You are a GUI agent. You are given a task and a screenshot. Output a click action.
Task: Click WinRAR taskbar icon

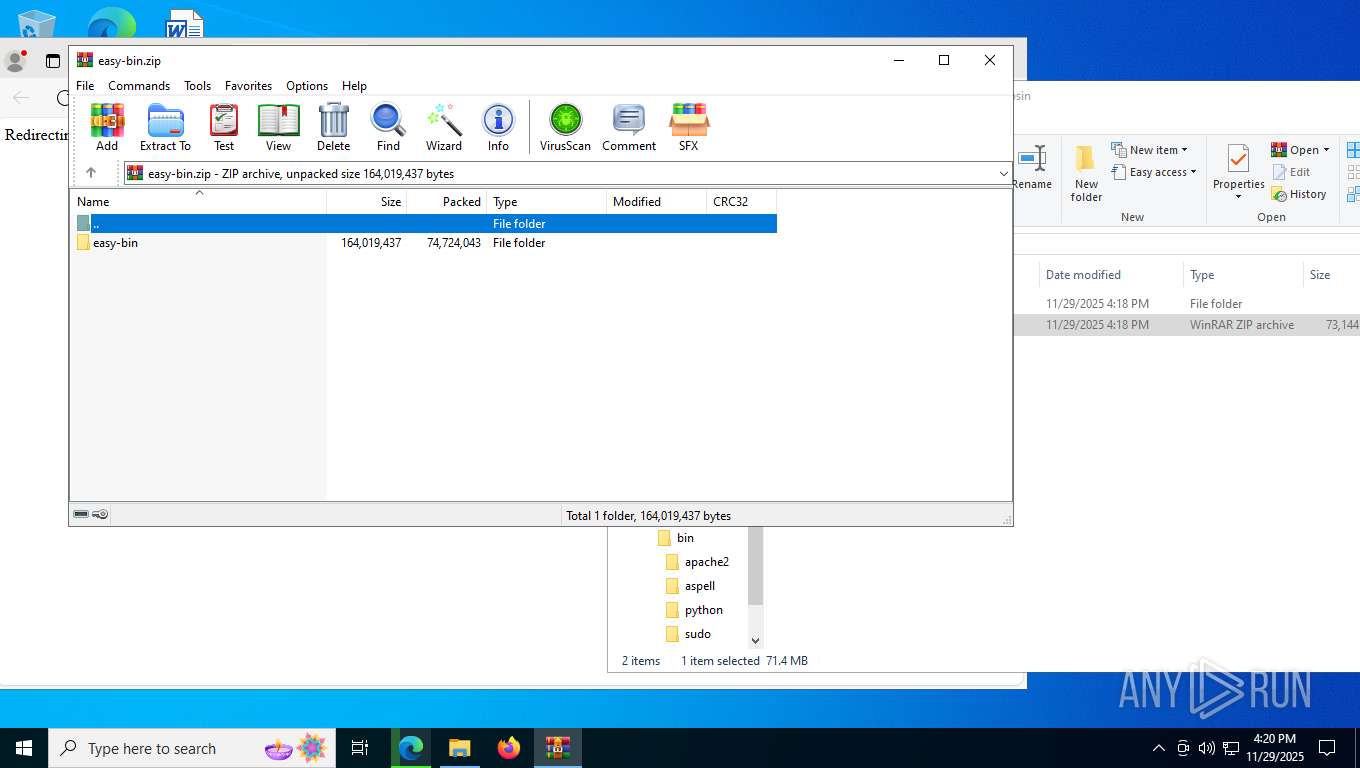[558, 748]
